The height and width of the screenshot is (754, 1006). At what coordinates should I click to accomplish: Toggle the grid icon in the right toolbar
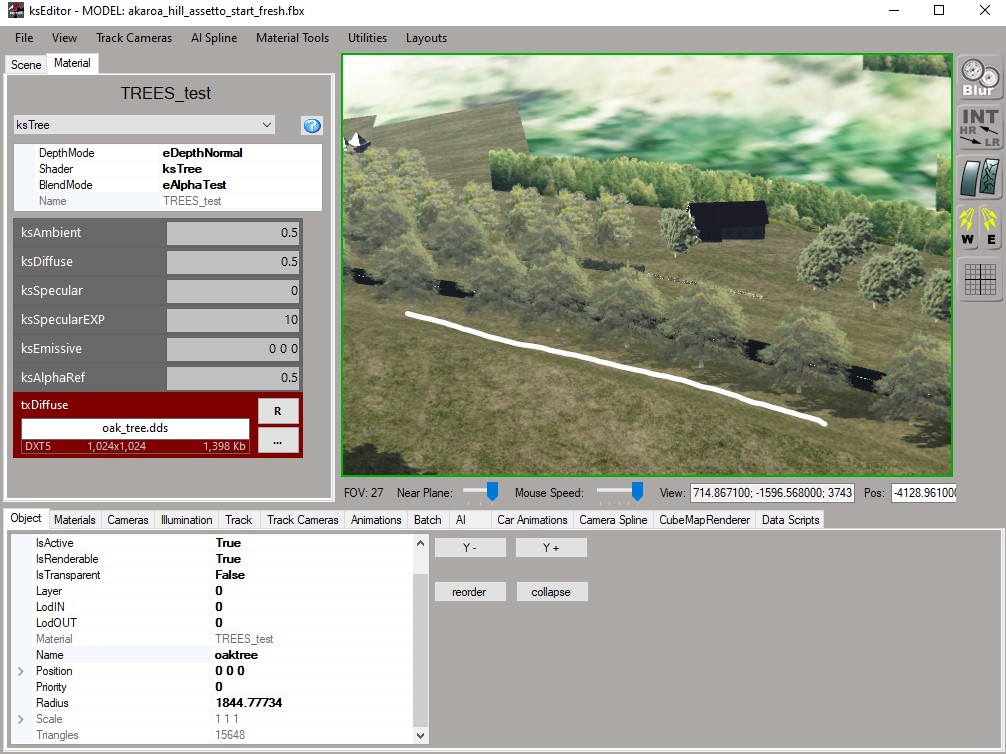pyautogui.click(x=979, y=279)
